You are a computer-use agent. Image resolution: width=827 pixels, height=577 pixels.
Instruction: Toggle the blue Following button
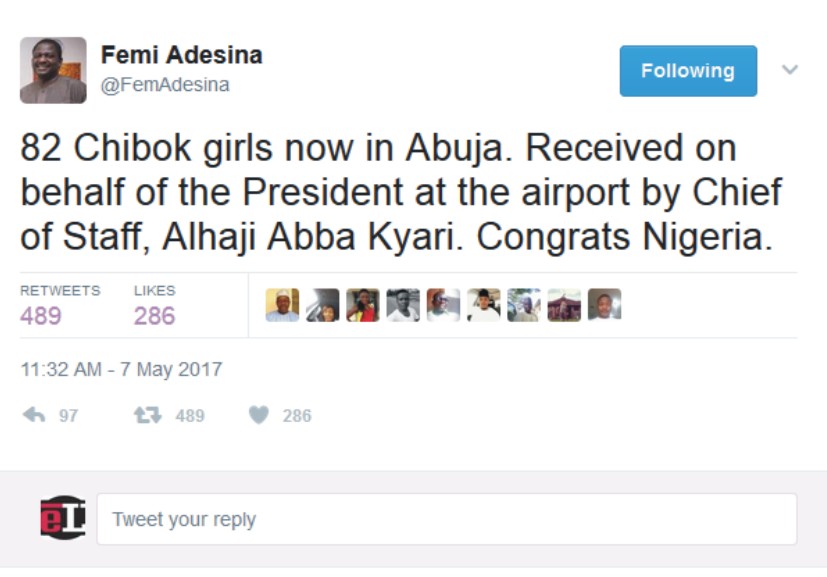(x=688, y=71)
